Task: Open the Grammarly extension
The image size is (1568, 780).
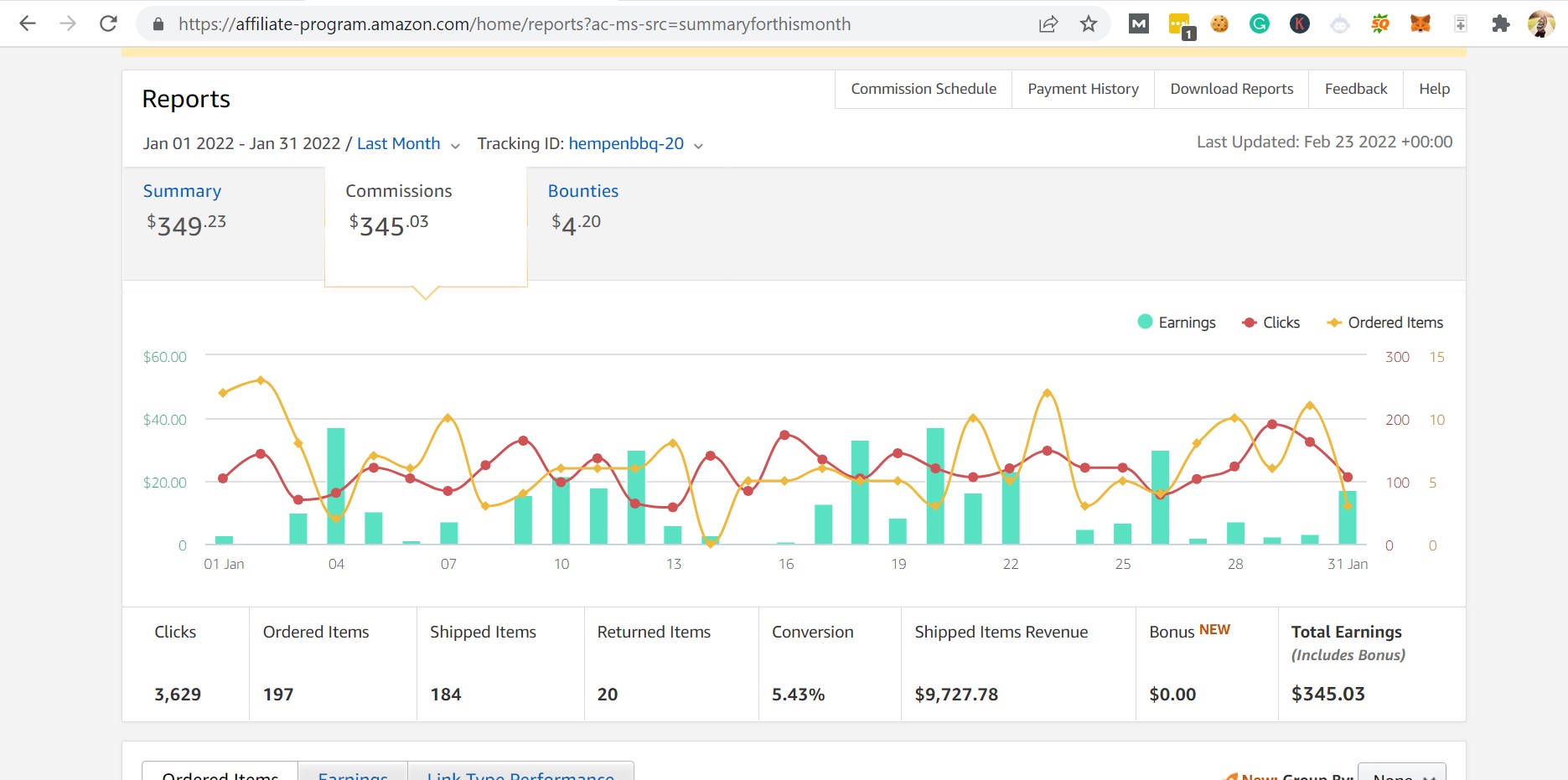Action: (x=1260, y=24)
